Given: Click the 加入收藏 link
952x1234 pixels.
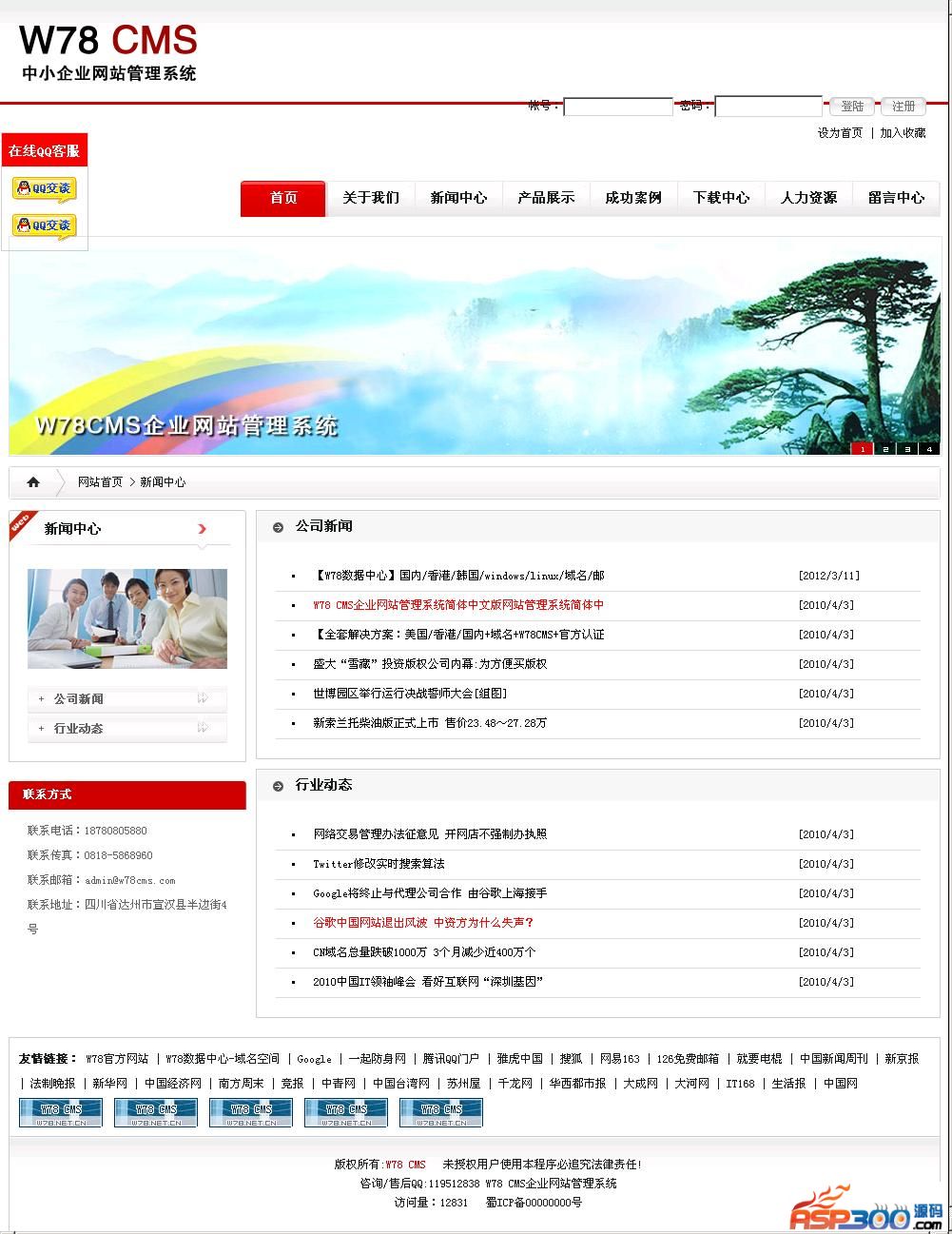Looking at the screenshot, I should (903, 133).
